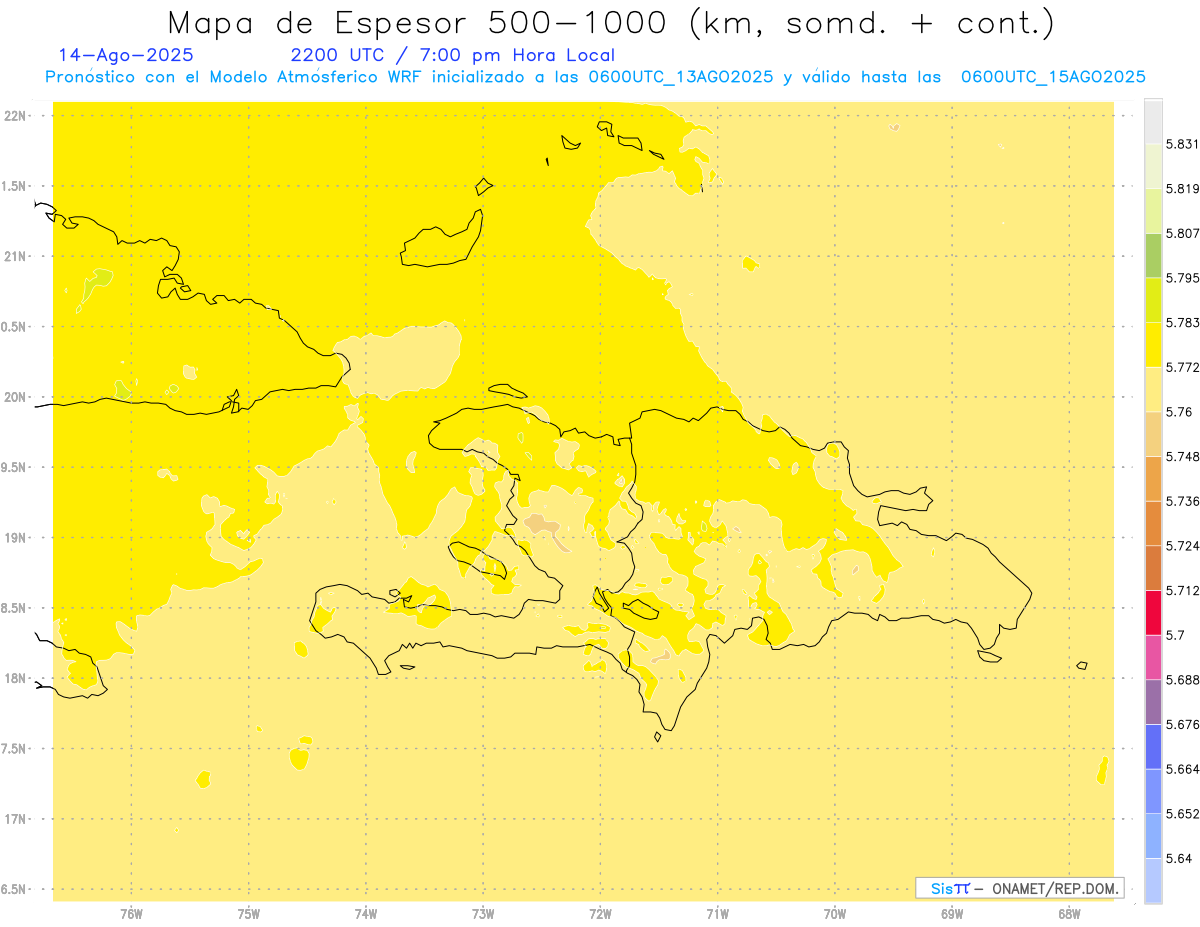The image size is (1200, 927).
Task: Pick the pink legend swatch between 5.7 and 5.688
Action: click(1153, 657)
